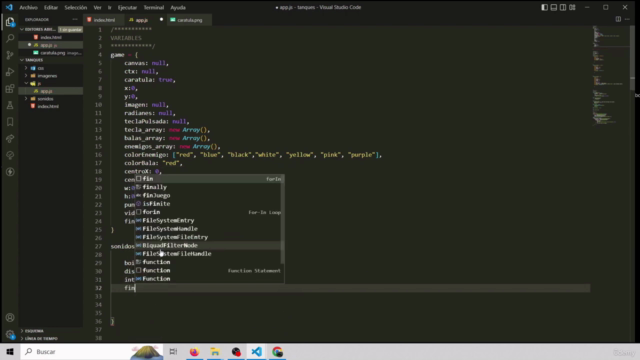Choose 'function' Function Statement suggestion
This screenshot has width=640, height=360.
click(x=209, y=270)
